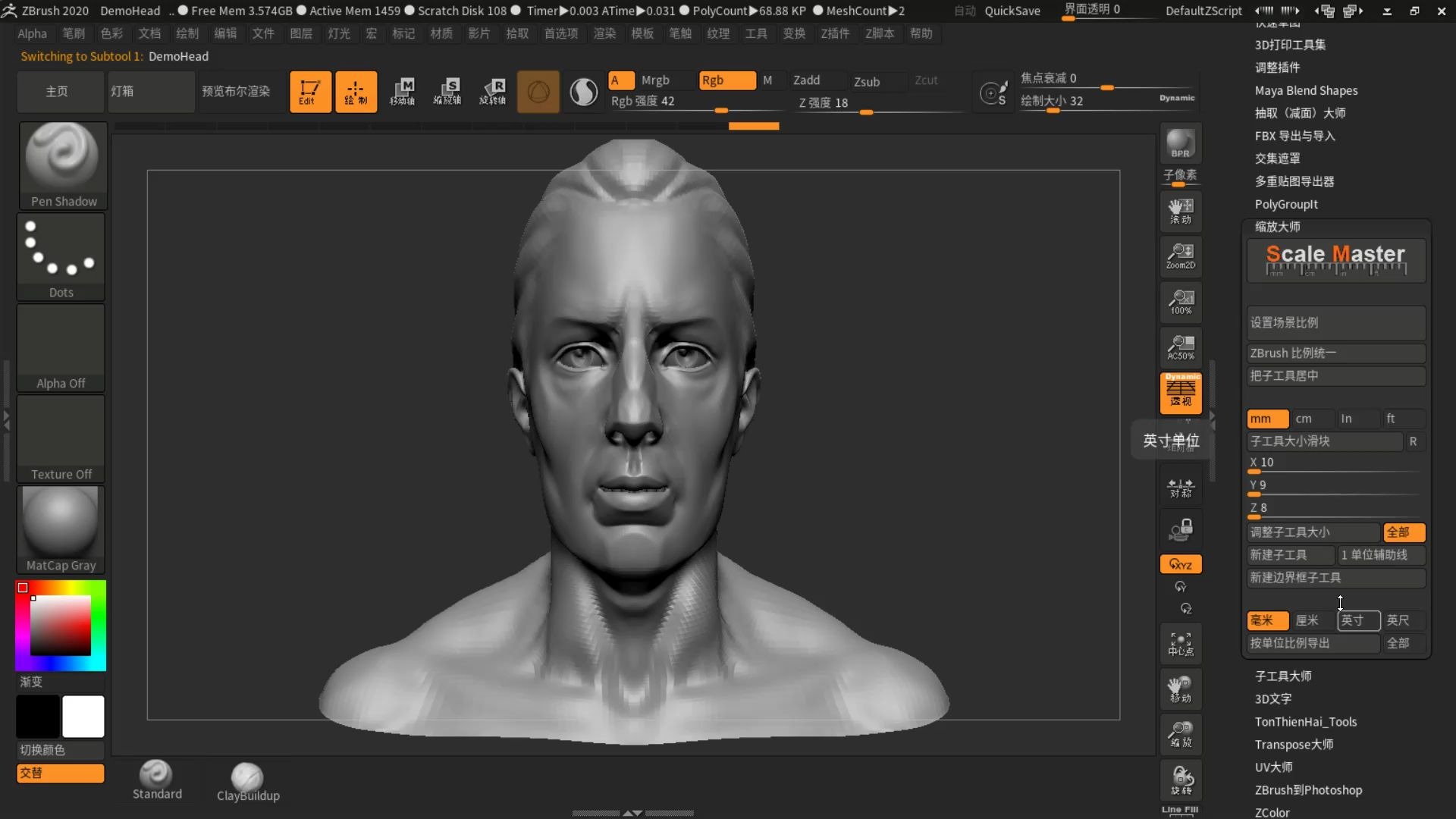The width and height of the screenshot is (1456, 819).
Task: Click the QuickSave button
Action: coord(1012,11)
